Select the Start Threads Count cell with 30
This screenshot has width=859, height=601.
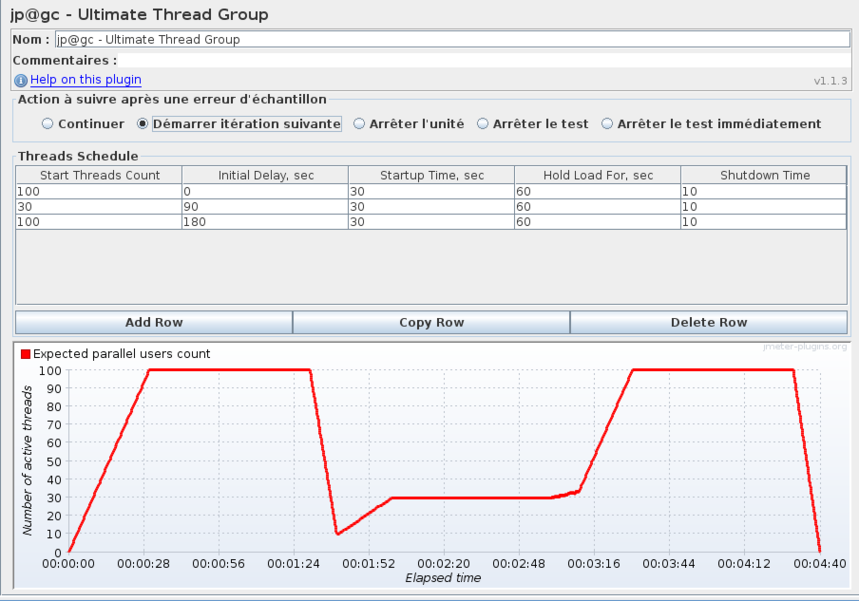pos(99,207)
